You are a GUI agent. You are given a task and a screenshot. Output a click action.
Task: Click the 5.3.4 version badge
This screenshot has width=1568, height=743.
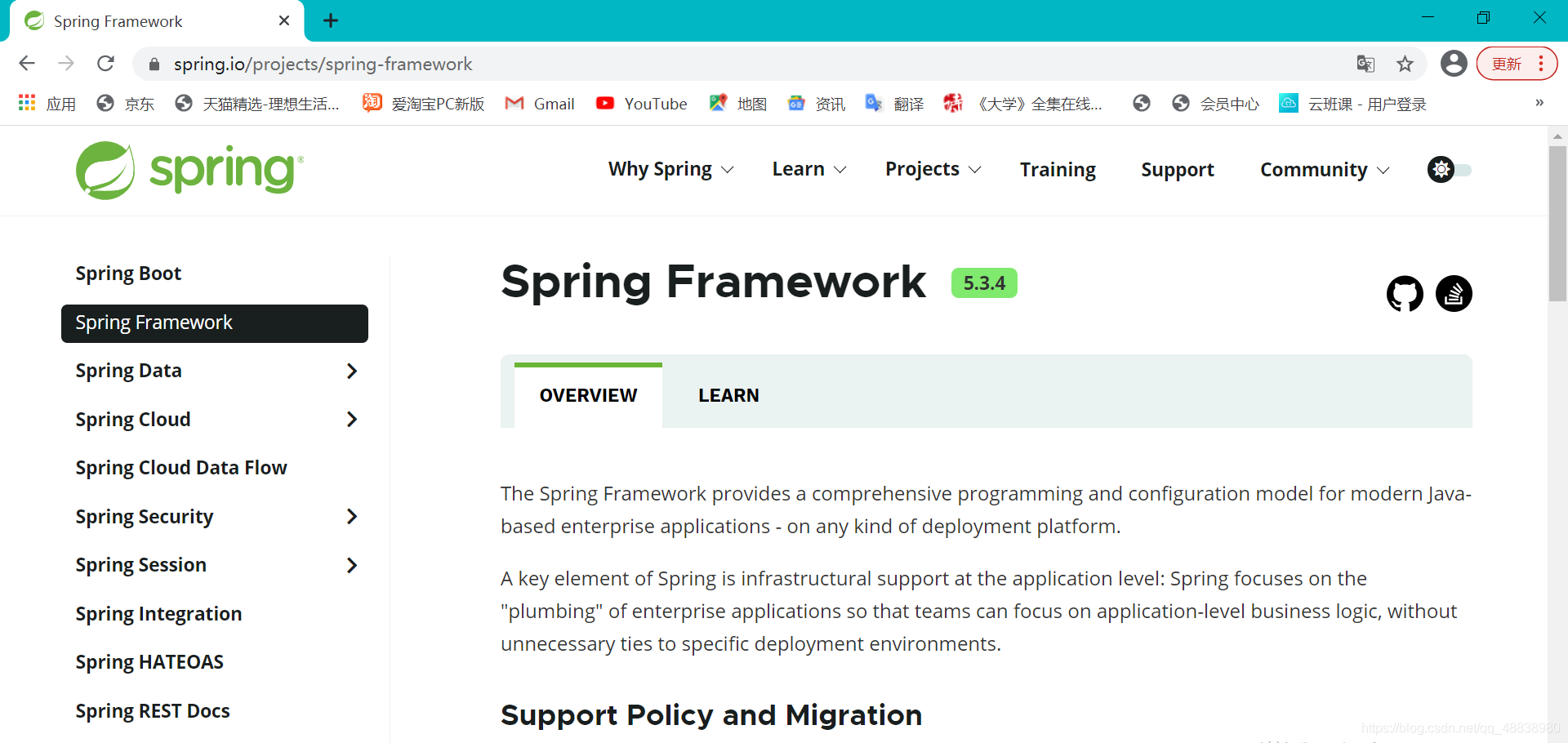[x=984, y=283]
